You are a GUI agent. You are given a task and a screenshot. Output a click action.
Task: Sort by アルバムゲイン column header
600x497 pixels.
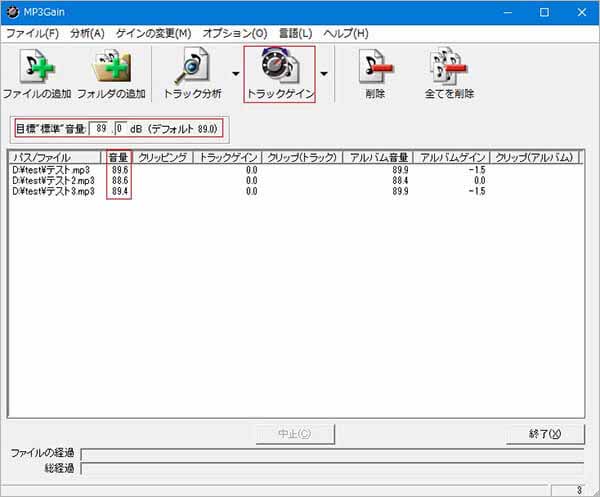[x=452, y=158]
